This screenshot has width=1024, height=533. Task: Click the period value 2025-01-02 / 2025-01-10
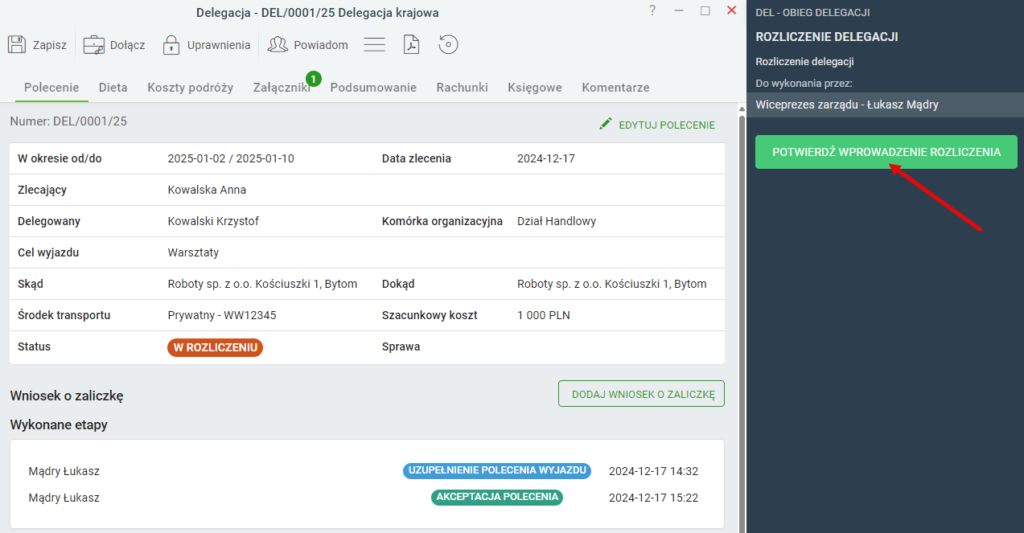(x=231, y=159)
